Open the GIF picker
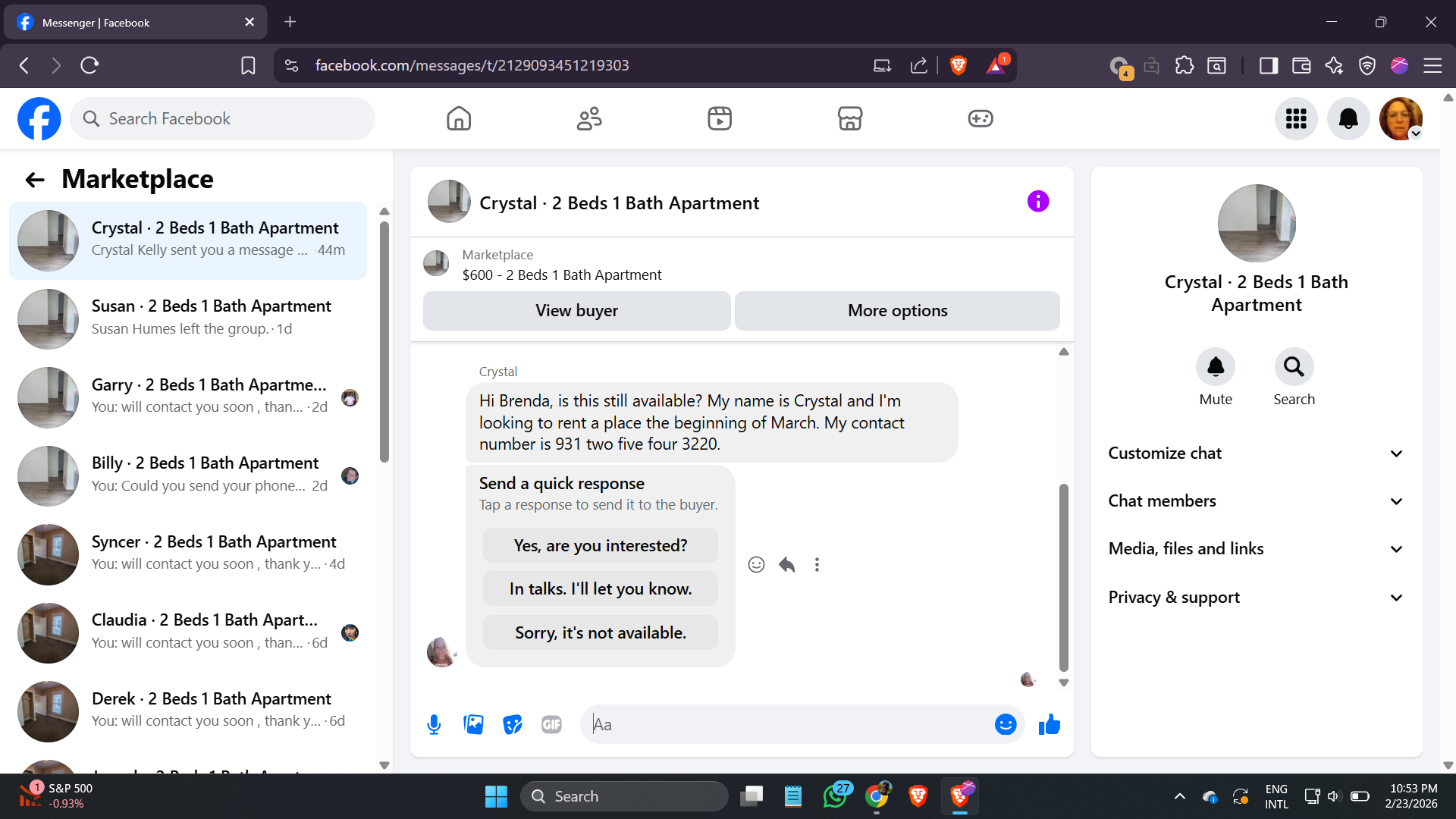 point(551,725)
